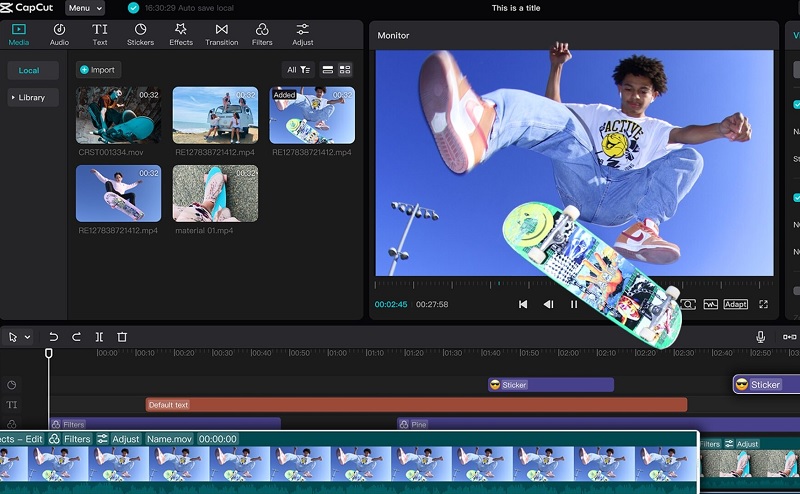Open the All filter dropdown
The width and height of the screenshot is (800, 494).
coord(298,70)
